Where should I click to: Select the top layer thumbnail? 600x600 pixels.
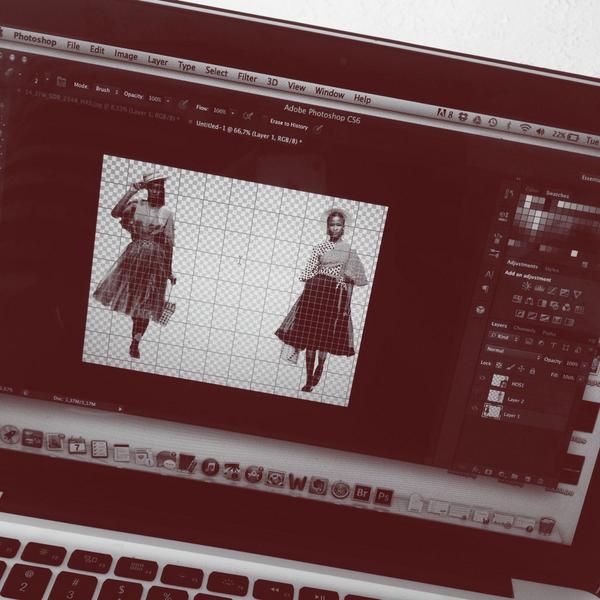499,381
